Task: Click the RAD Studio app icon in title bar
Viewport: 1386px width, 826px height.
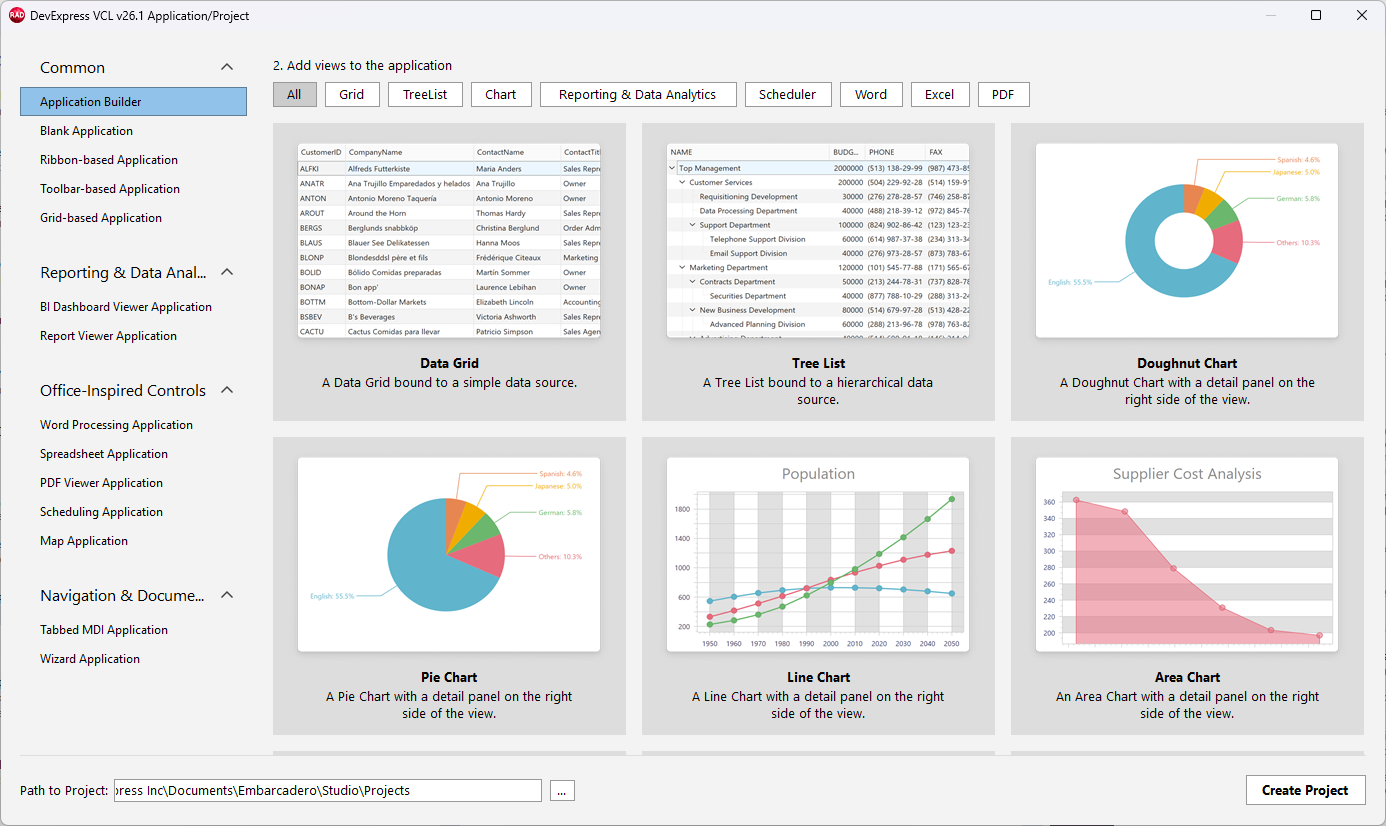Action: [17, 15]
